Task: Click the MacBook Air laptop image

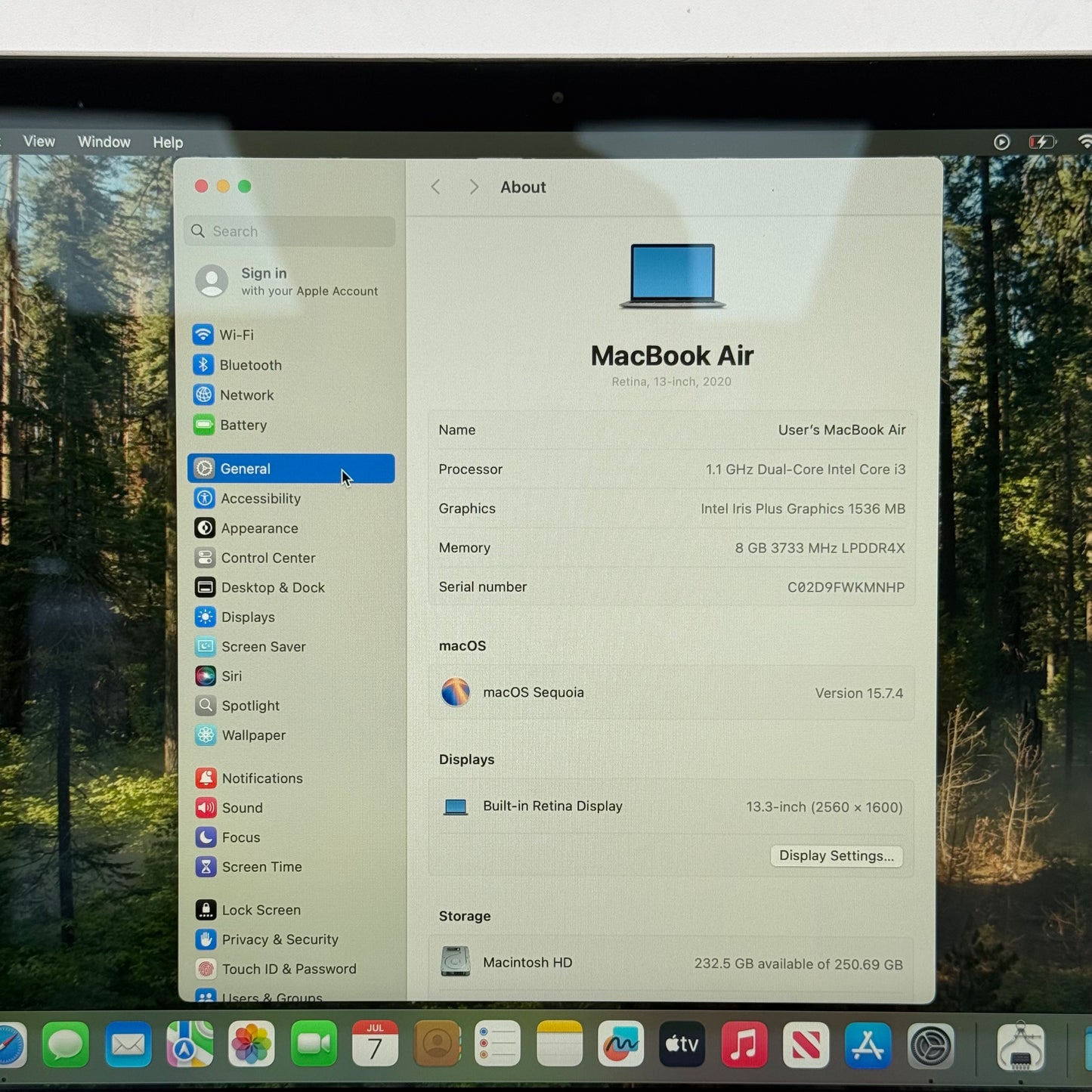Action: click(673, 276)
